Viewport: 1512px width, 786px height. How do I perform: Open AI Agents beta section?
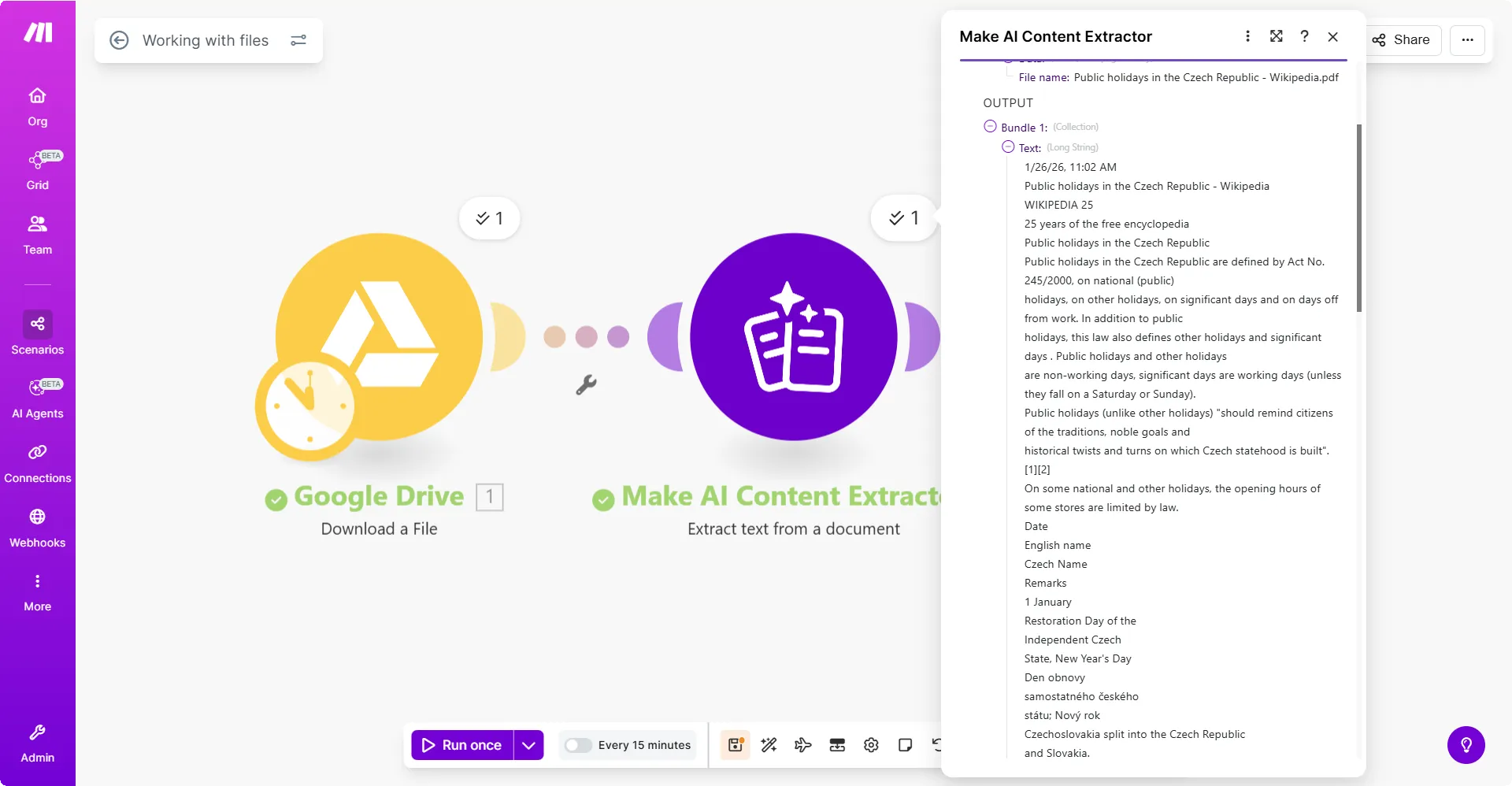38,399
